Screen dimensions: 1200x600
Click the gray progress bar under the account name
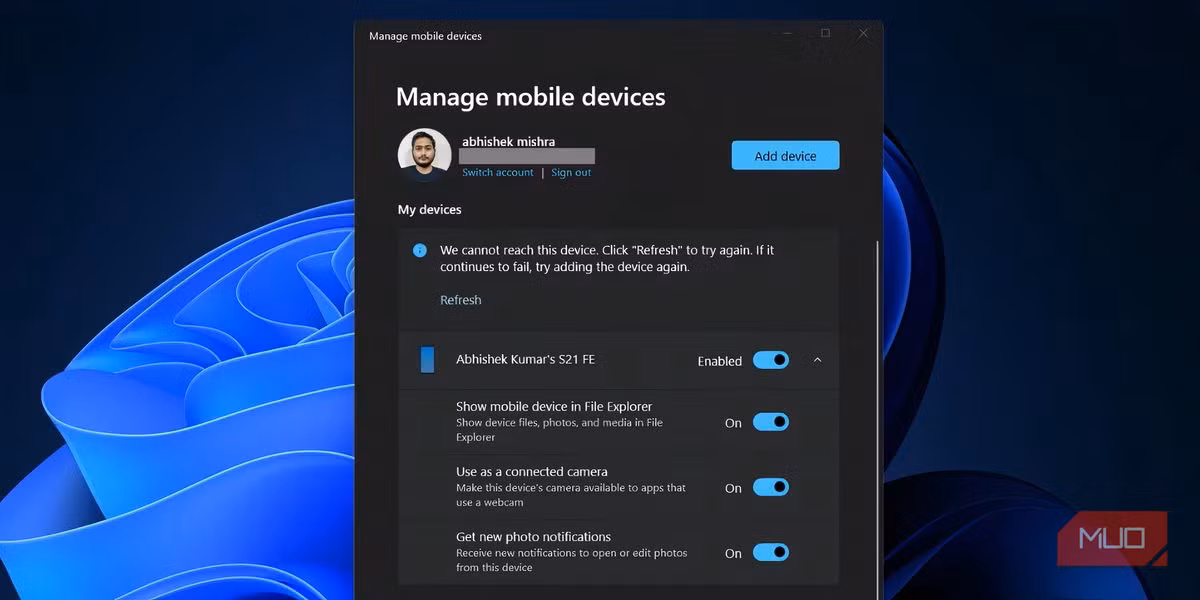[x=527, y=156]
